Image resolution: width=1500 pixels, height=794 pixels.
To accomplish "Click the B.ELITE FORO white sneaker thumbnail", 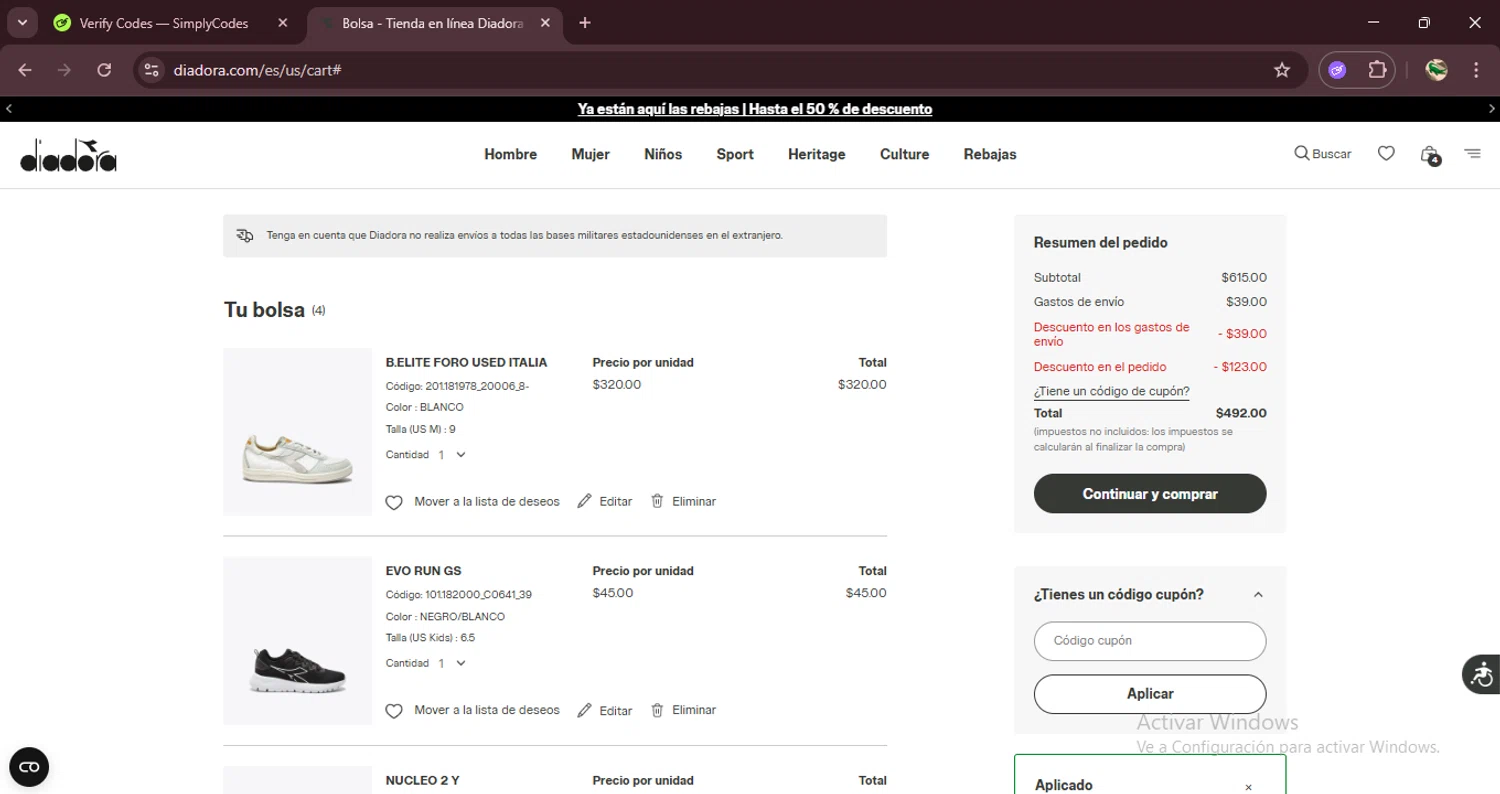I will point(297,432).
